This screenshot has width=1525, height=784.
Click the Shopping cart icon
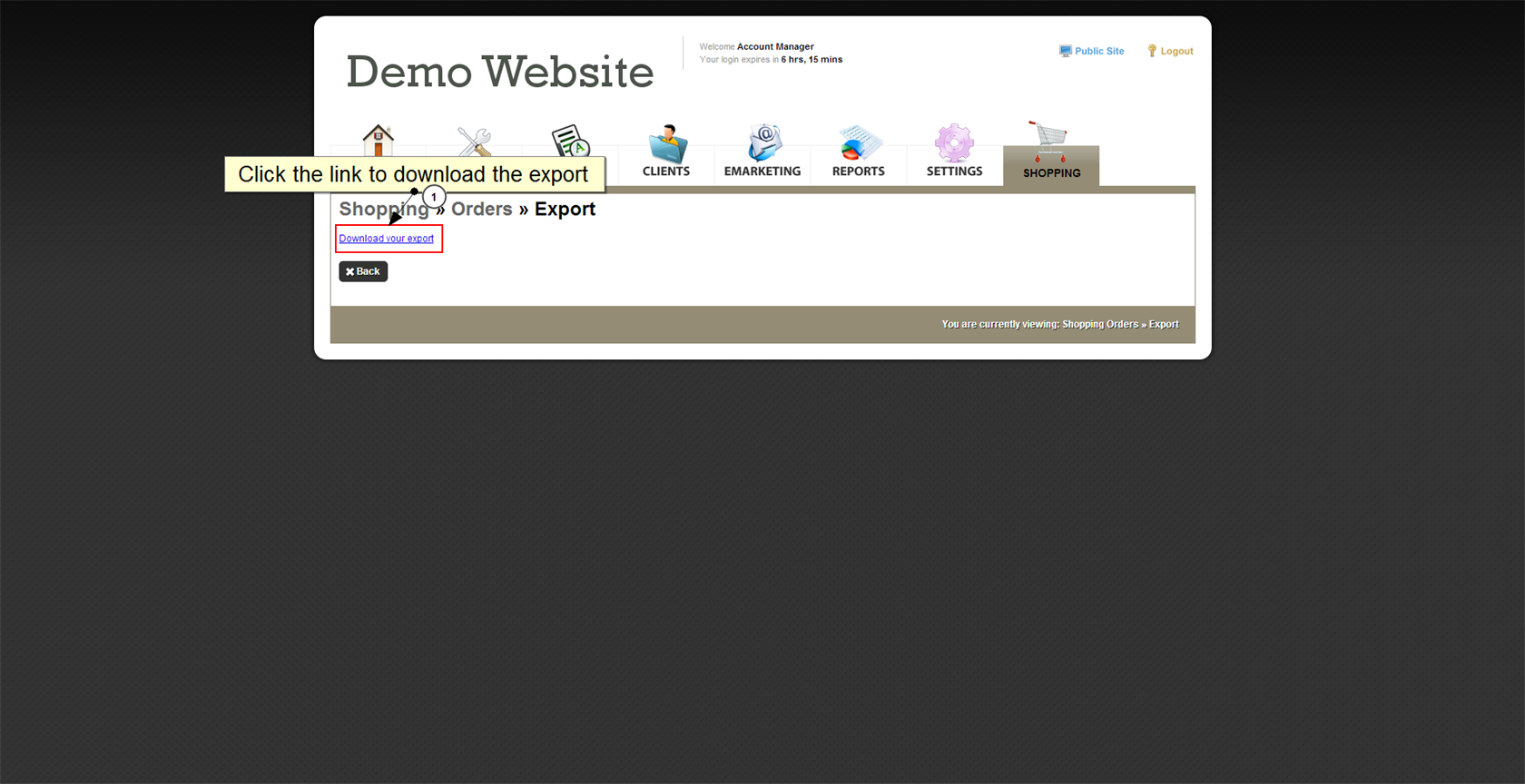click(x=1049, y=142)
